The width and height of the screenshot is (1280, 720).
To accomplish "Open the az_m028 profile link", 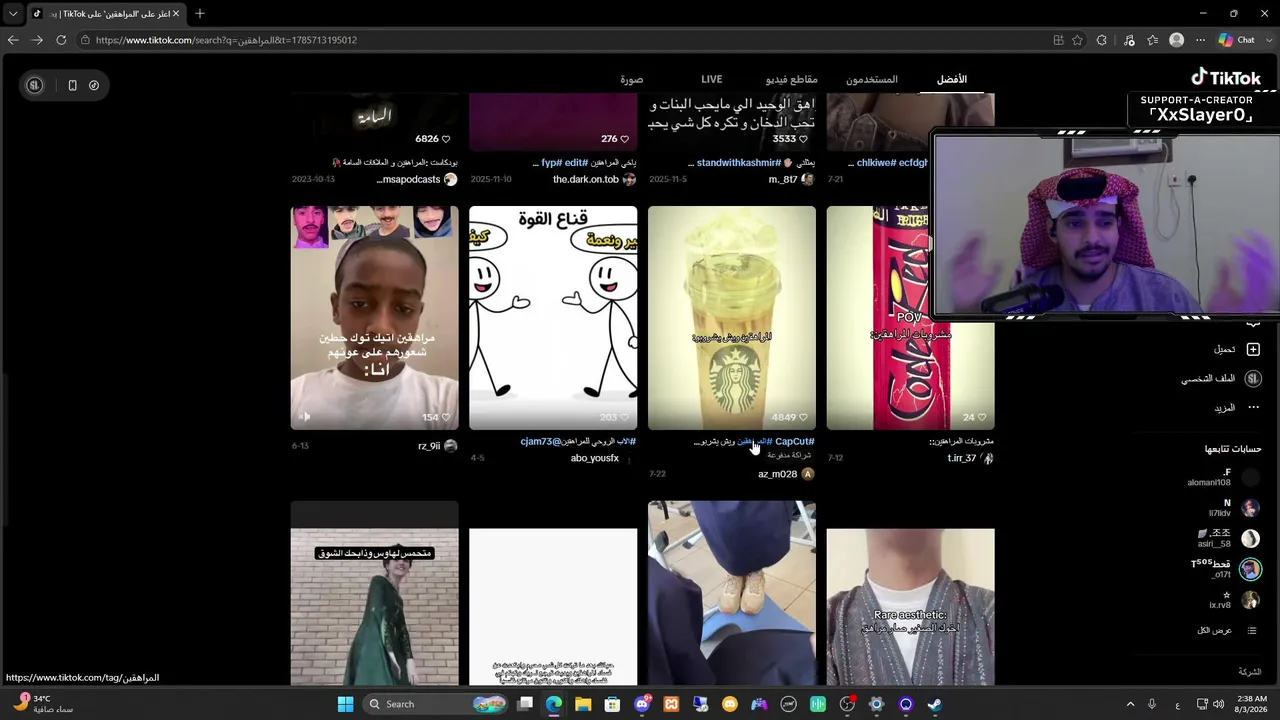I will pyautogui.click(x=778, y=474).
